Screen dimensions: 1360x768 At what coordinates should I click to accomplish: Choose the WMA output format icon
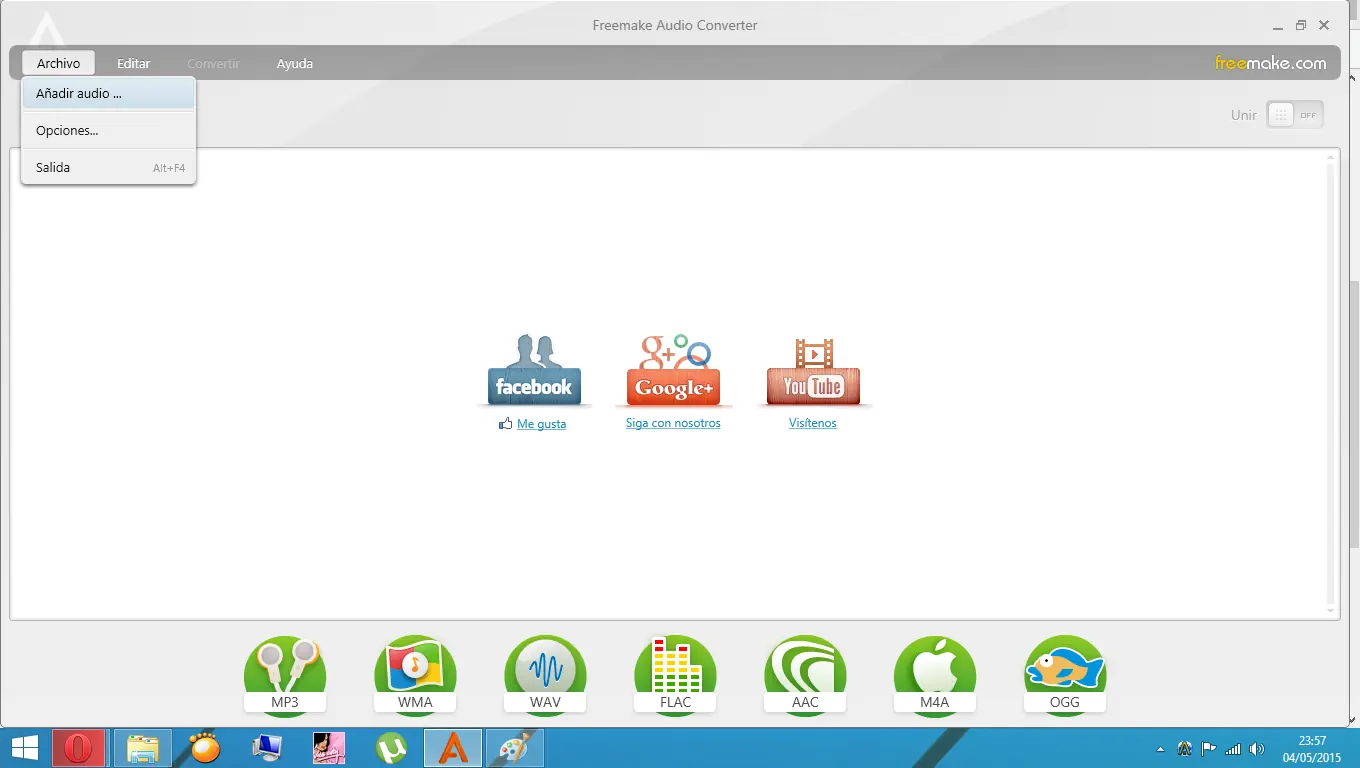(415, 675)
